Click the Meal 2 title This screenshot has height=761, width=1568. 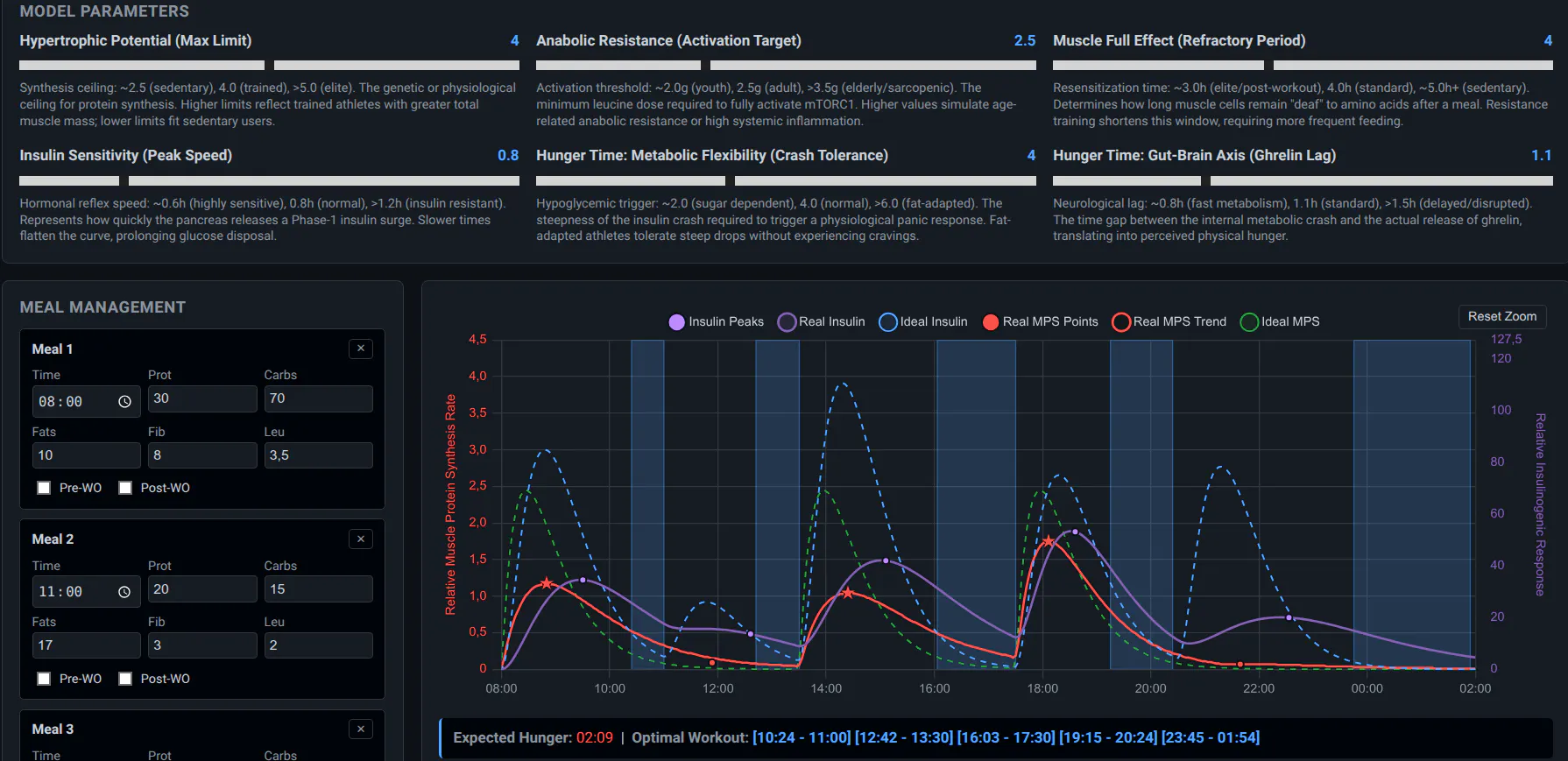[53, 539]
